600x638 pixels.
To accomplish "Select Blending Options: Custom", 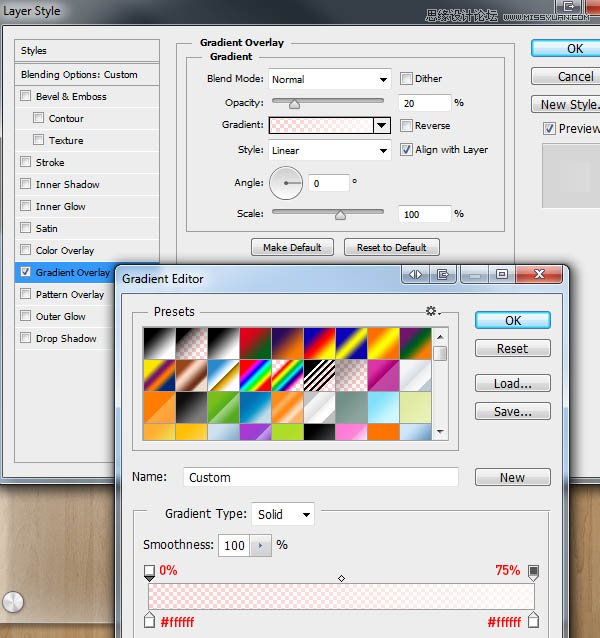I will coord(87,74).
